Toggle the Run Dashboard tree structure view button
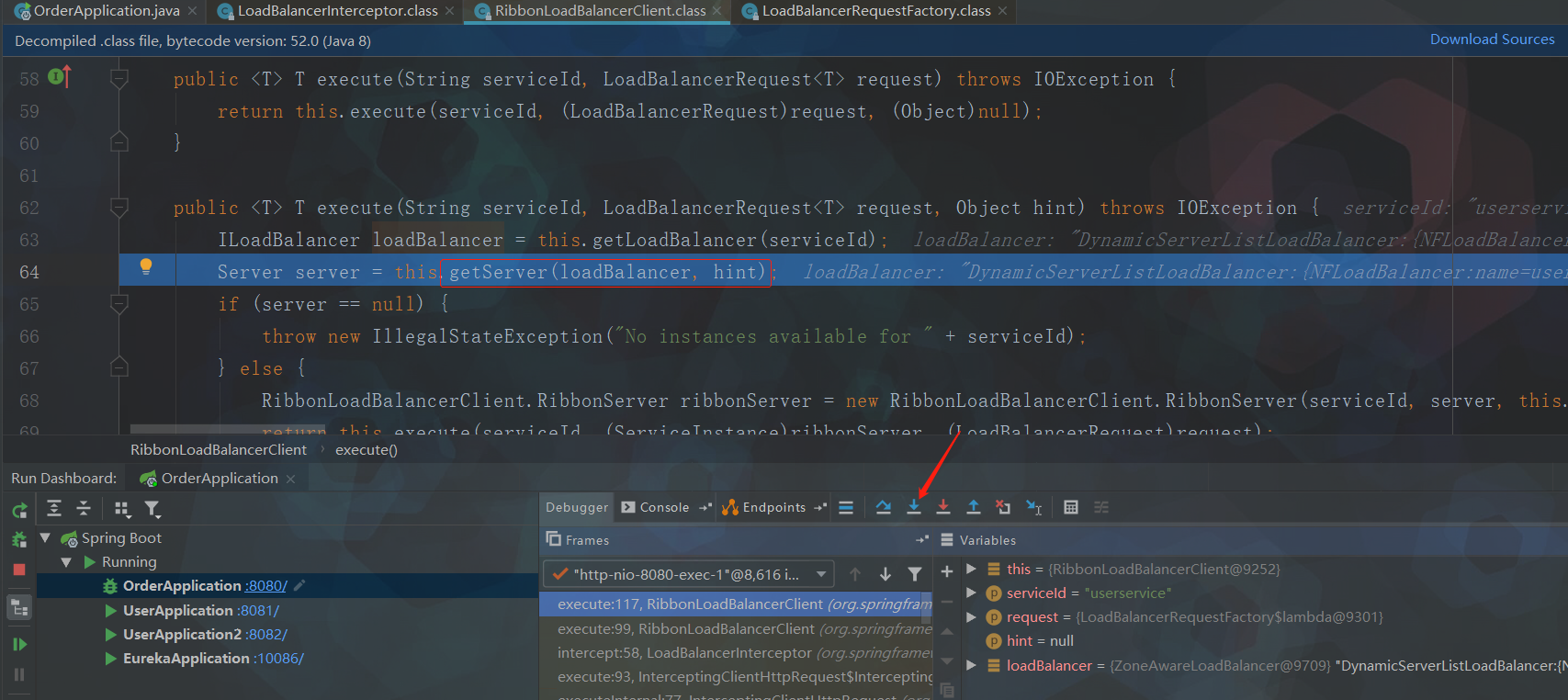This screenshot has height=700, width=1568. click(19, 607)
